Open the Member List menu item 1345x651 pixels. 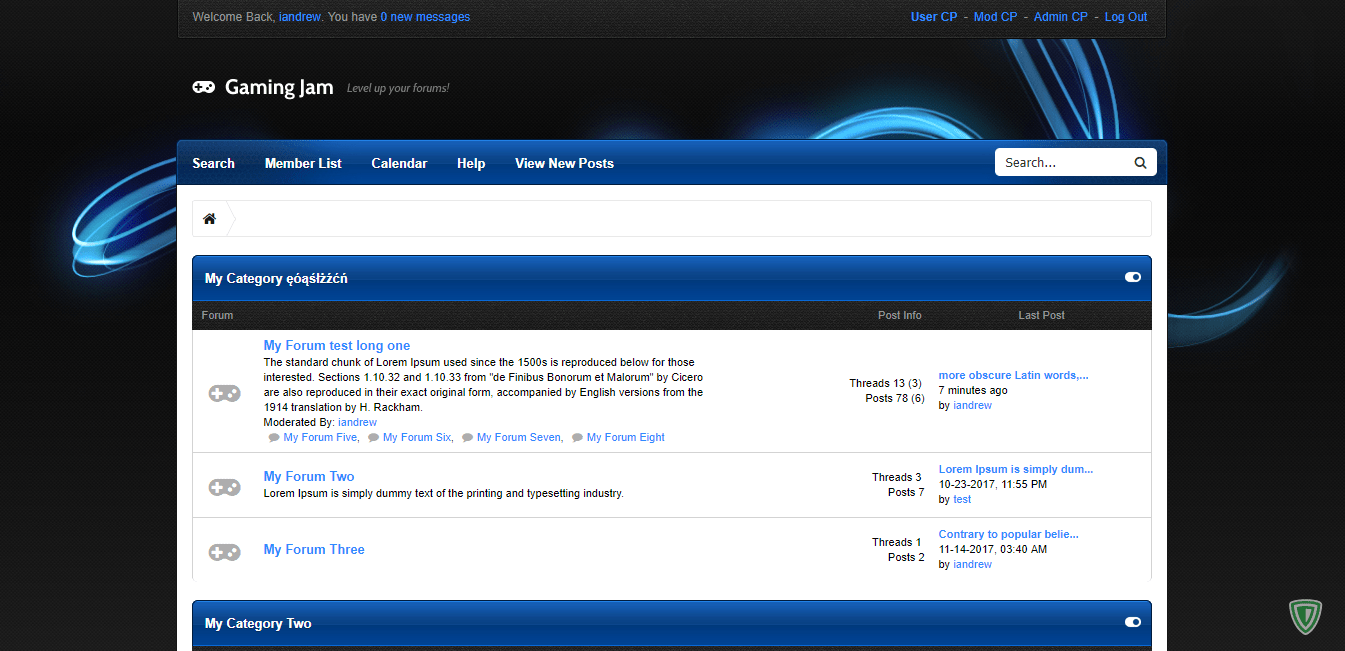tap(303, 163)
